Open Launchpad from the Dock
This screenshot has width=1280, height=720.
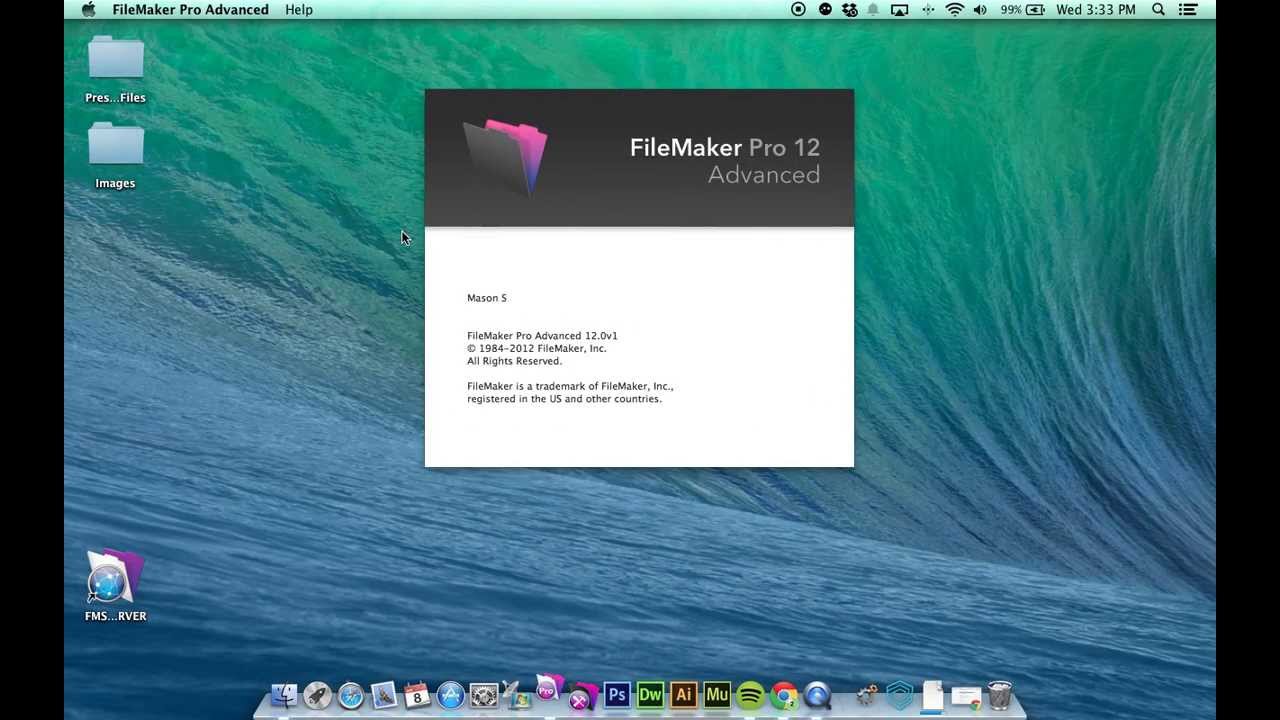click(x=317, y=694)
